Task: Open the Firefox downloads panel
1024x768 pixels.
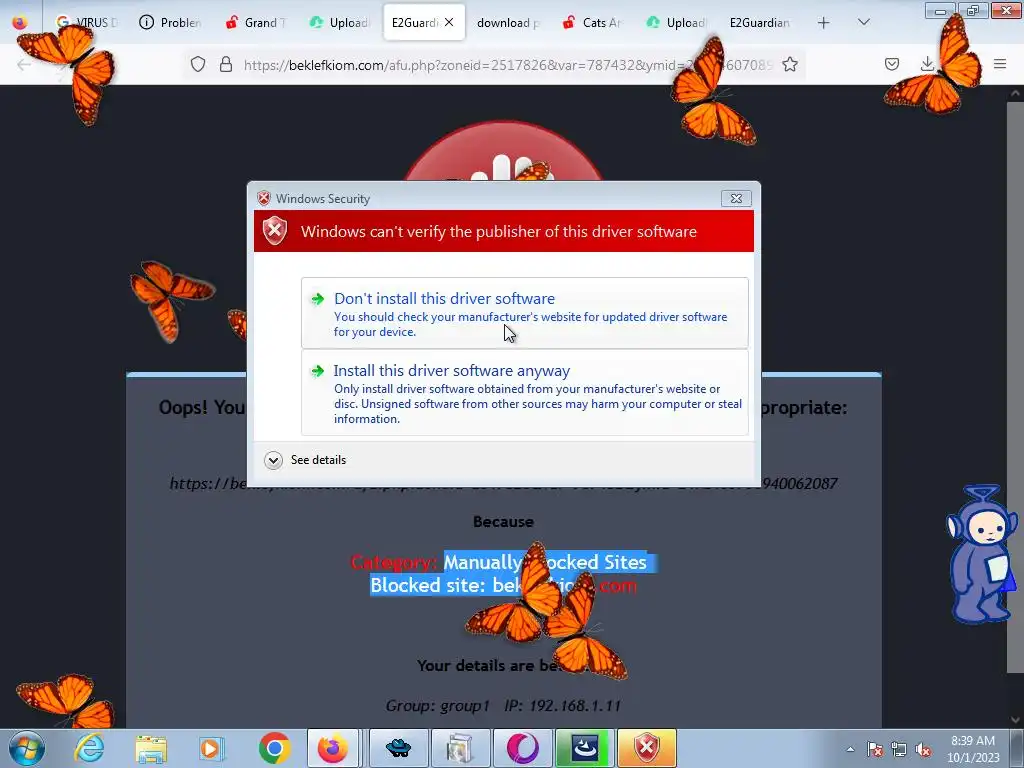Action: pos(927,64)
